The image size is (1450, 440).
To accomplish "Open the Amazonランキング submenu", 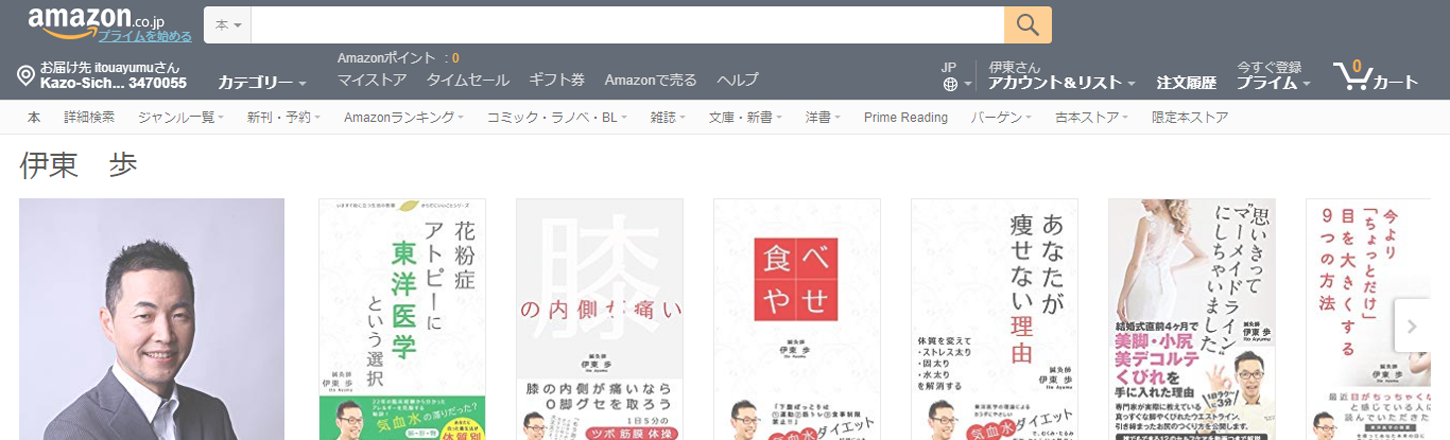I will [x=403, y=117].
